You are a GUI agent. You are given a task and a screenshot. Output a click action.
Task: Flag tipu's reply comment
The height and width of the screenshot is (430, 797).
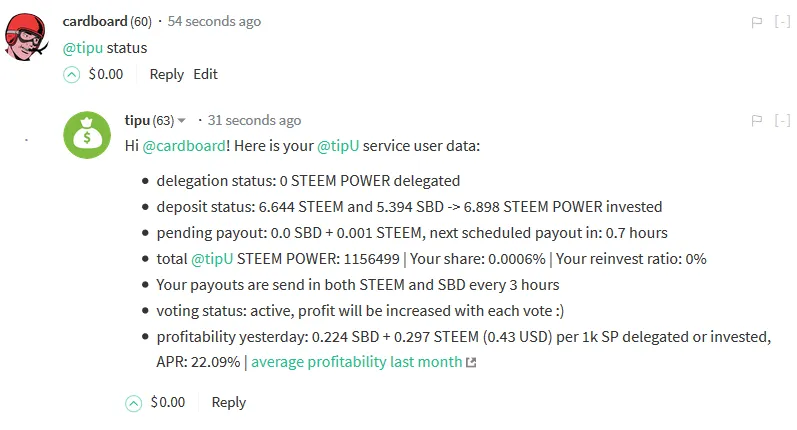757,120
